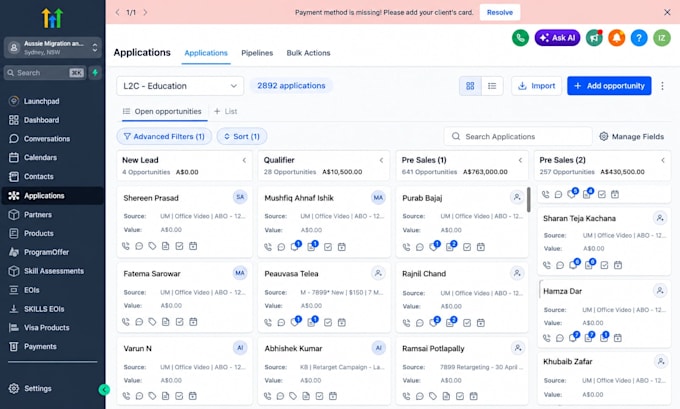Click the Search Applications field
The height and width of the screenshot is (409, 680).
[518, 136]
